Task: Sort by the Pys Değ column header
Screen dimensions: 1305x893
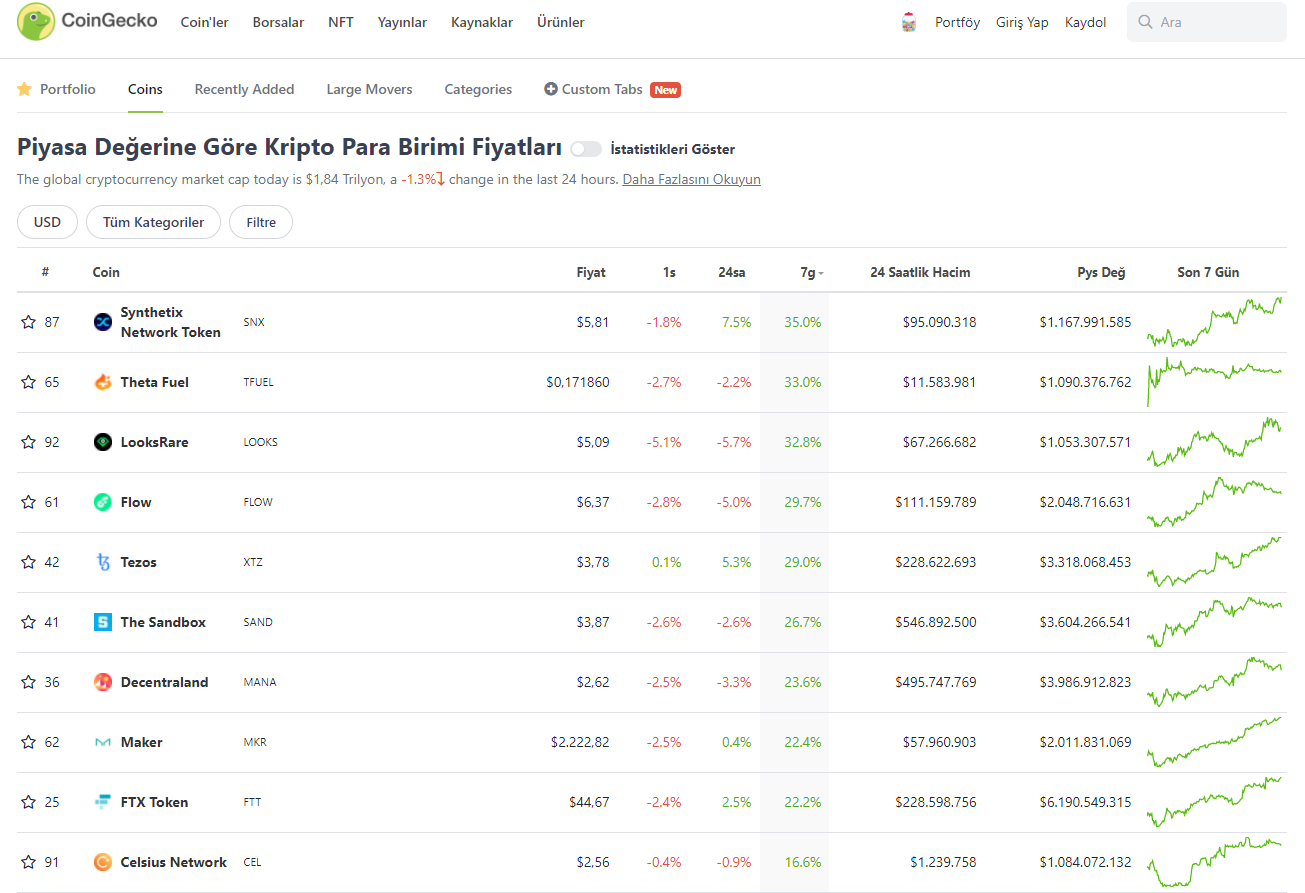Action: (1101, 272)
